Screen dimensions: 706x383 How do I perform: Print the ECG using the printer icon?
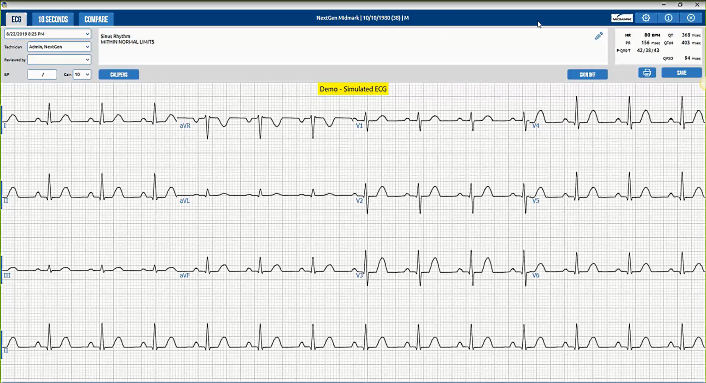pyautogui.click(x=647, y=72)
